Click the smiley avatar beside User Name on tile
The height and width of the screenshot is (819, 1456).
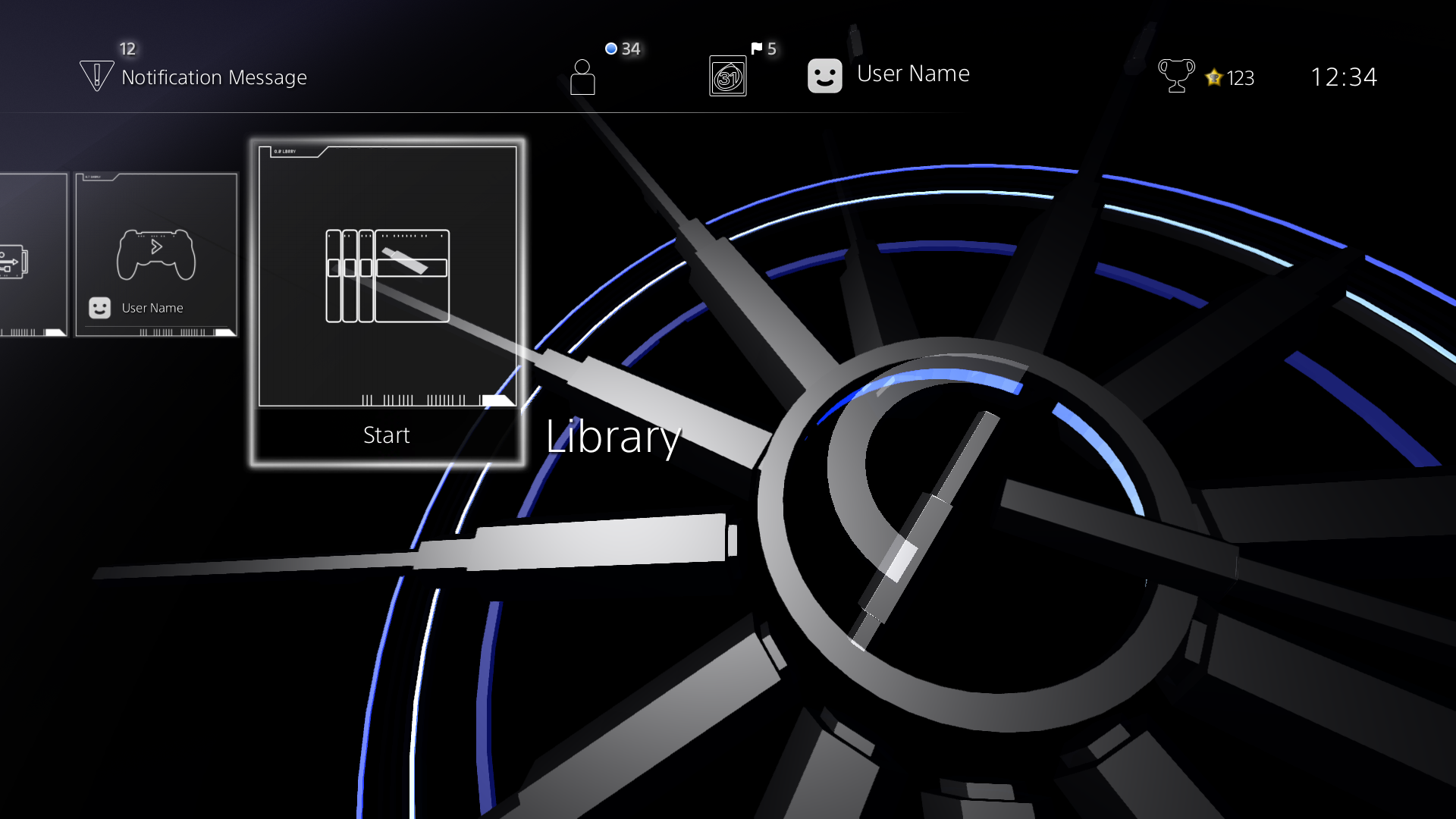pyautogui.click(x=99, y=307)
